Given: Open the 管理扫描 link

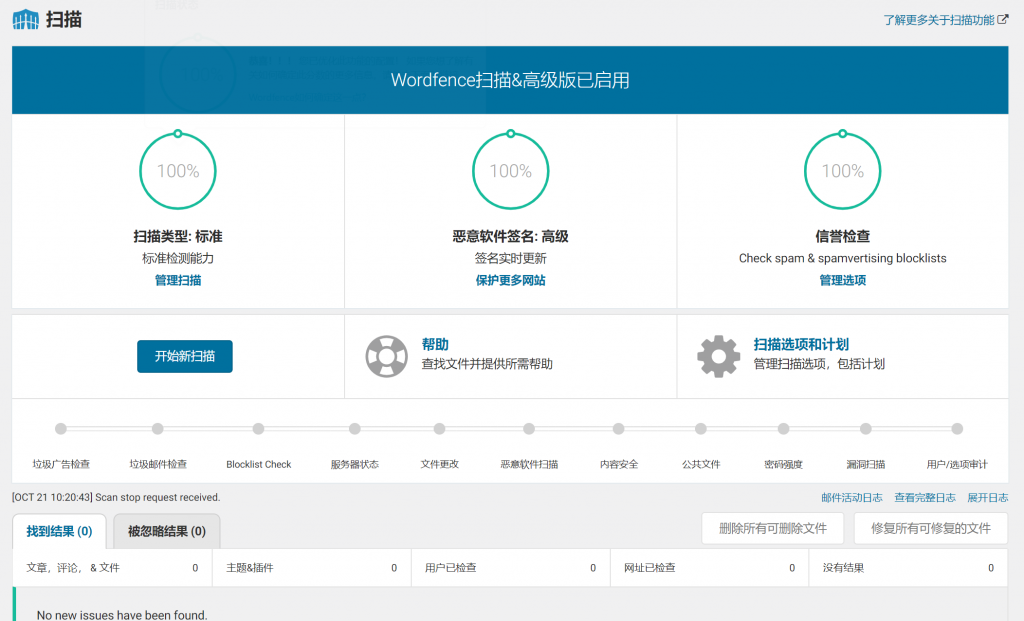Looking at the screenshot, I should pyautogui.click(x=178, y=280).
